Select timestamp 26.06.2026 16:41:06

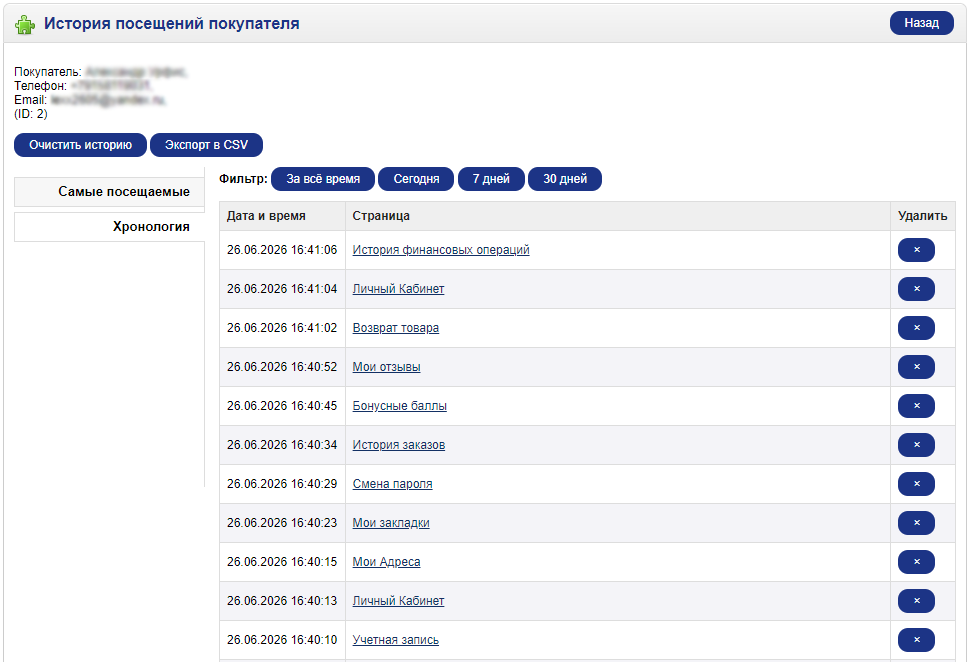tap(282, 250)
